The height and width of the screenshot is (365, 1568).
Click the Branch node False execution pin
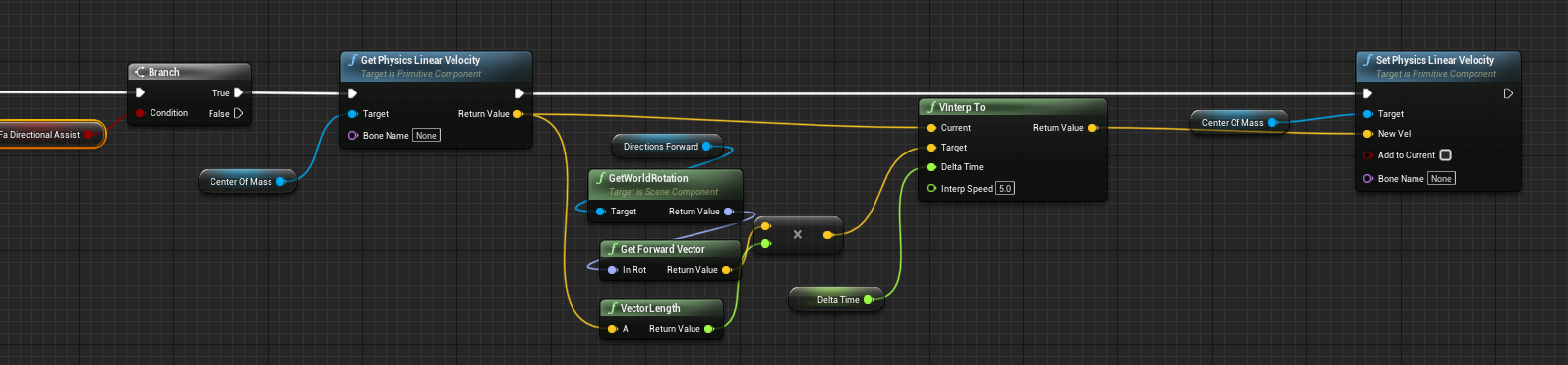coord(238,113)
